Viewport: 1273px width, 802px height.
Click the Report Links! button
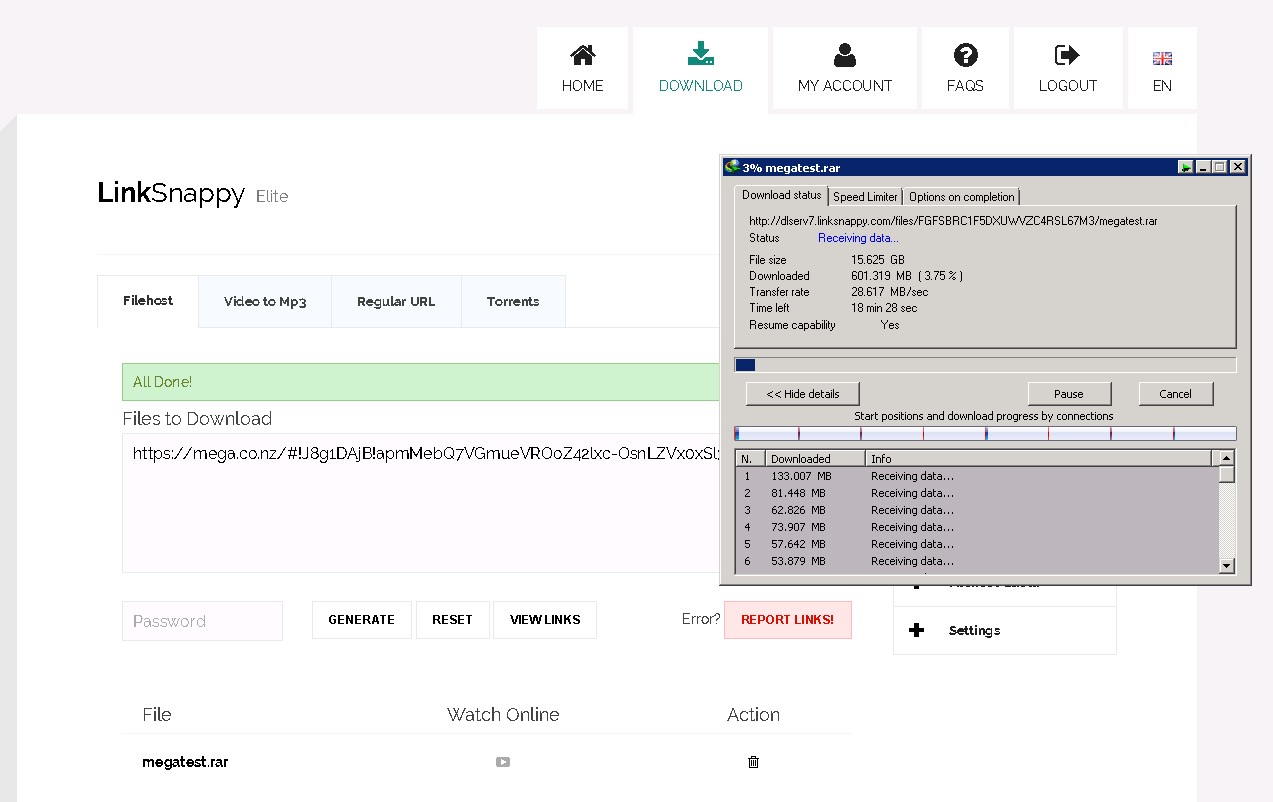[x=787, y=620]
